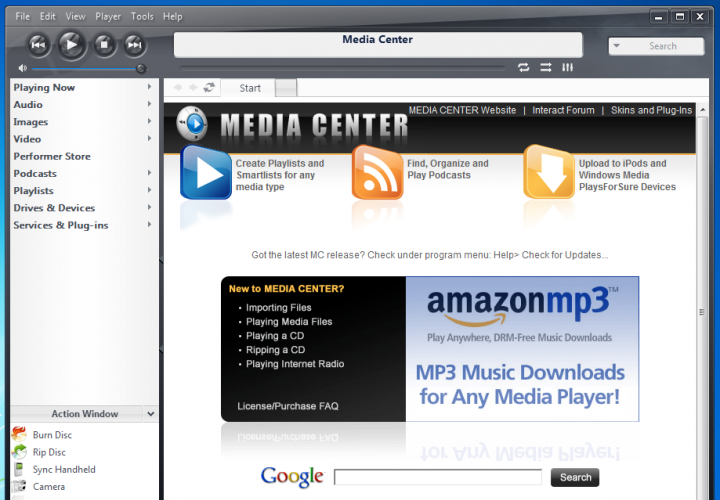
Task: Expand the Podcasts tree arrow
Action: point(149,173)
